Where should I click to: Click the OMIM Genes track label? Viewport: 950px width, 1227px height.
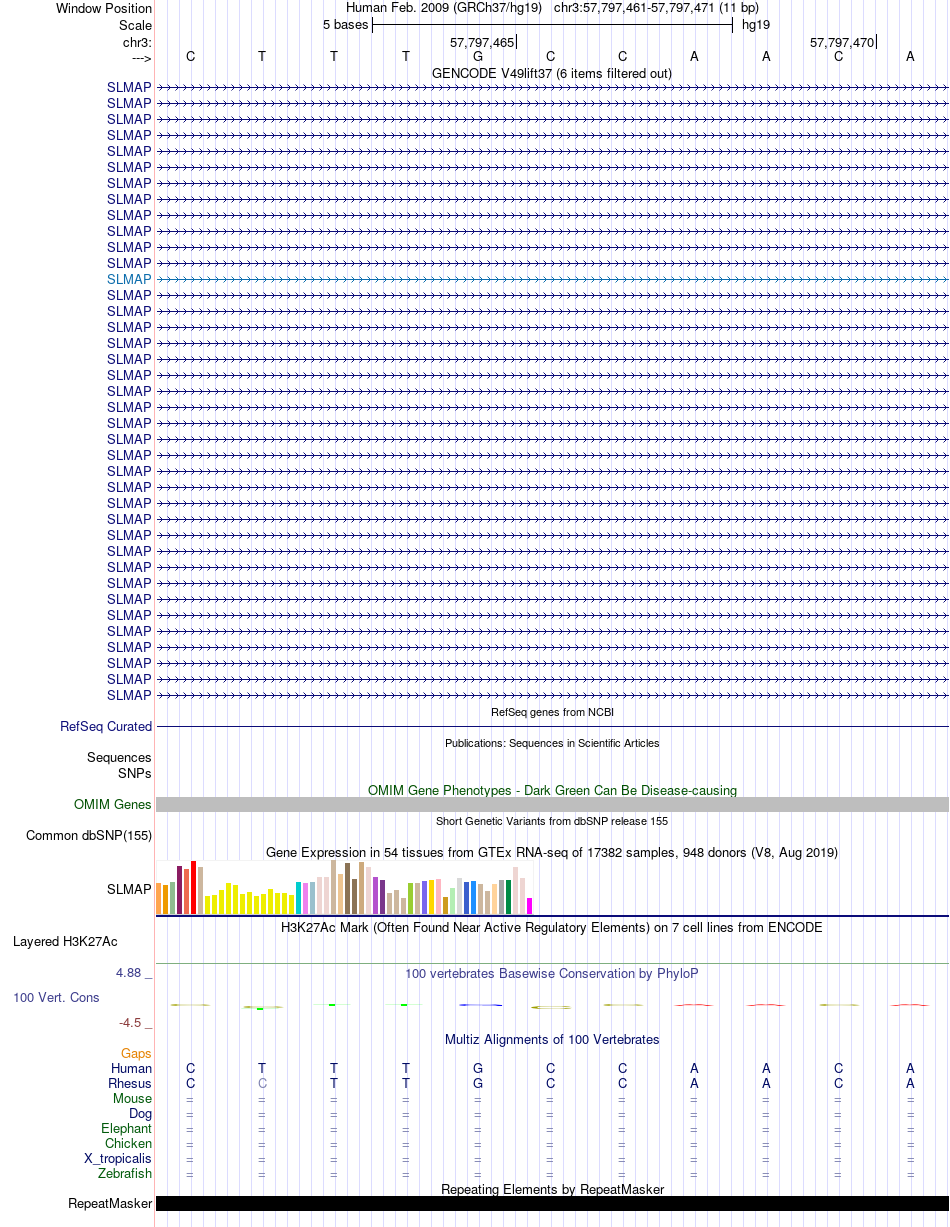(x=113, y=804)
